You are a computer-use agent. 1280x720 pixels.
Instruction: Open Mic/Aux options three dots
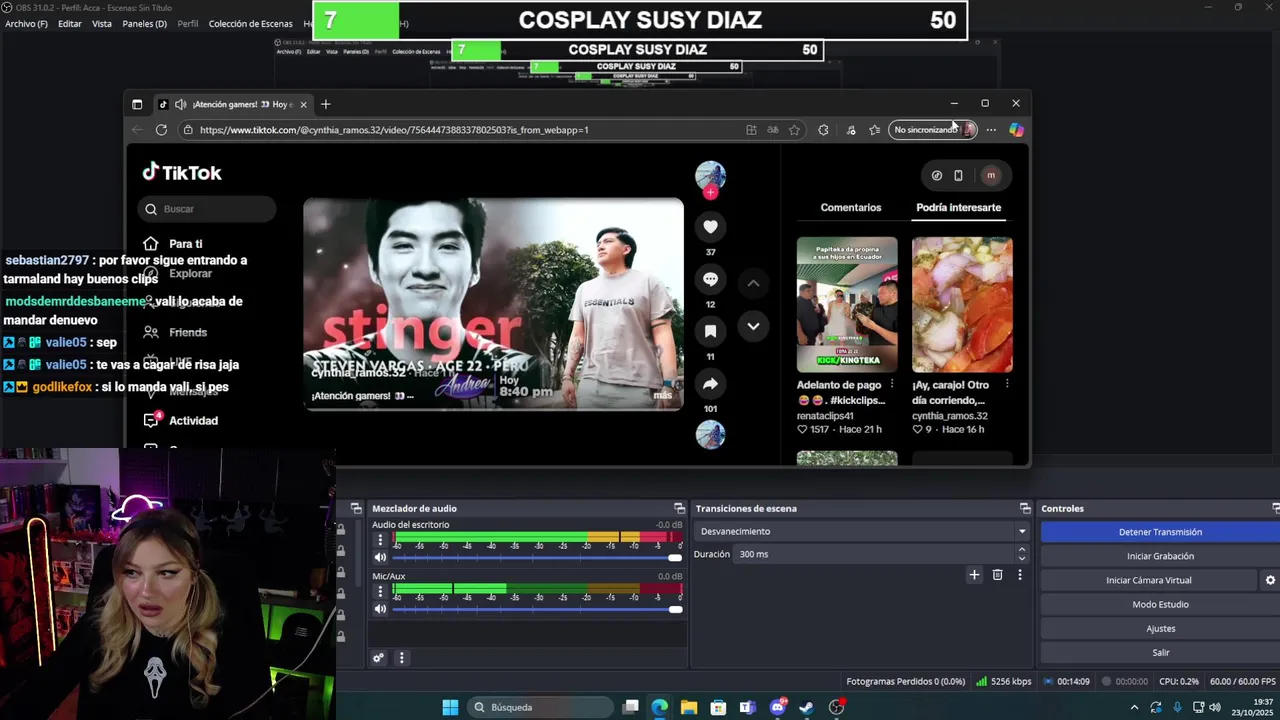tap(380, 592)
